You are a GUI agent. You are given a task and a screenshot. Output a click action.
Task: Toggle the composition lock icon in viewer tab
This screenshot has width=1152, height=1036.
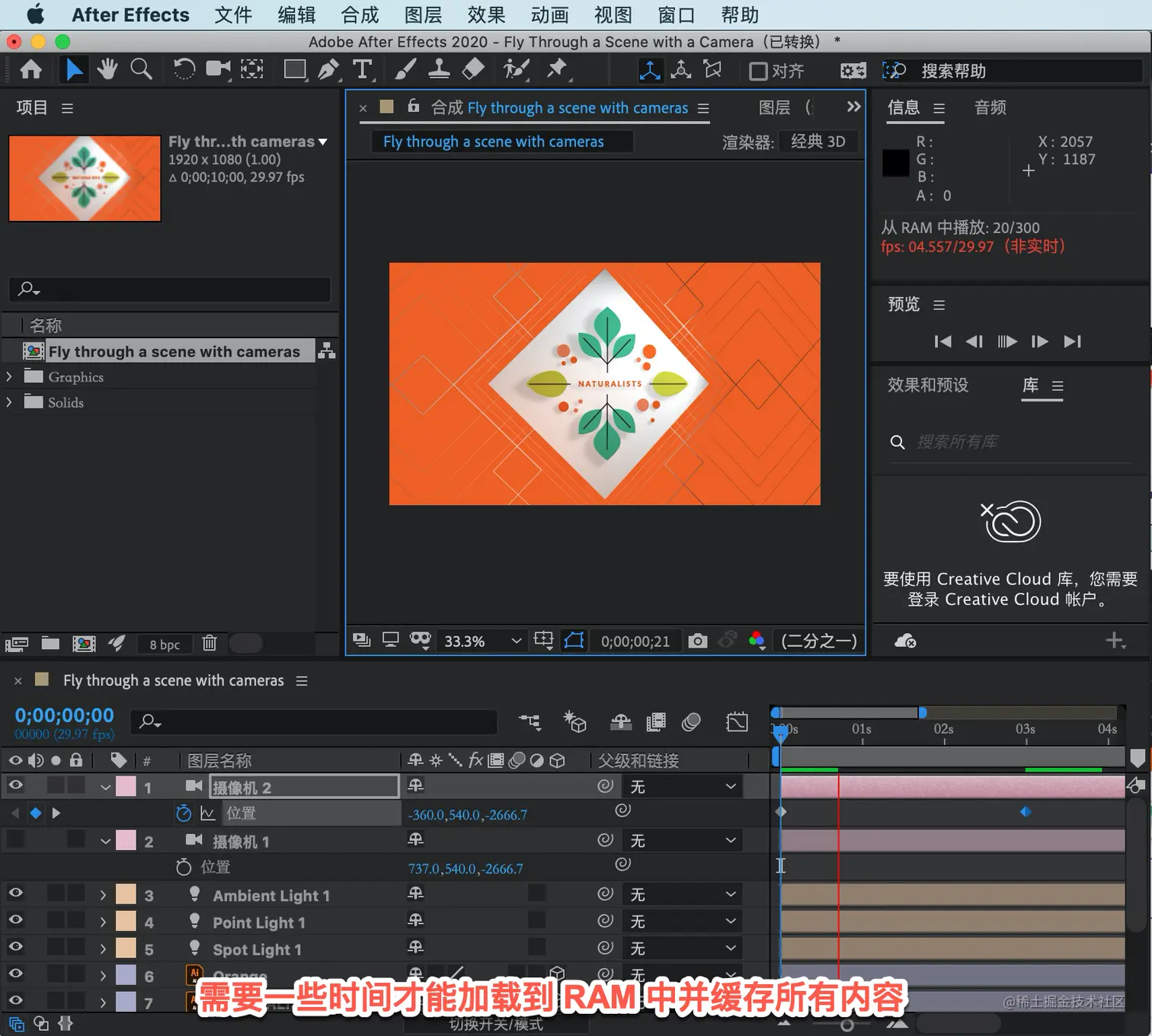pyautogui.click(x=414, y=107)
